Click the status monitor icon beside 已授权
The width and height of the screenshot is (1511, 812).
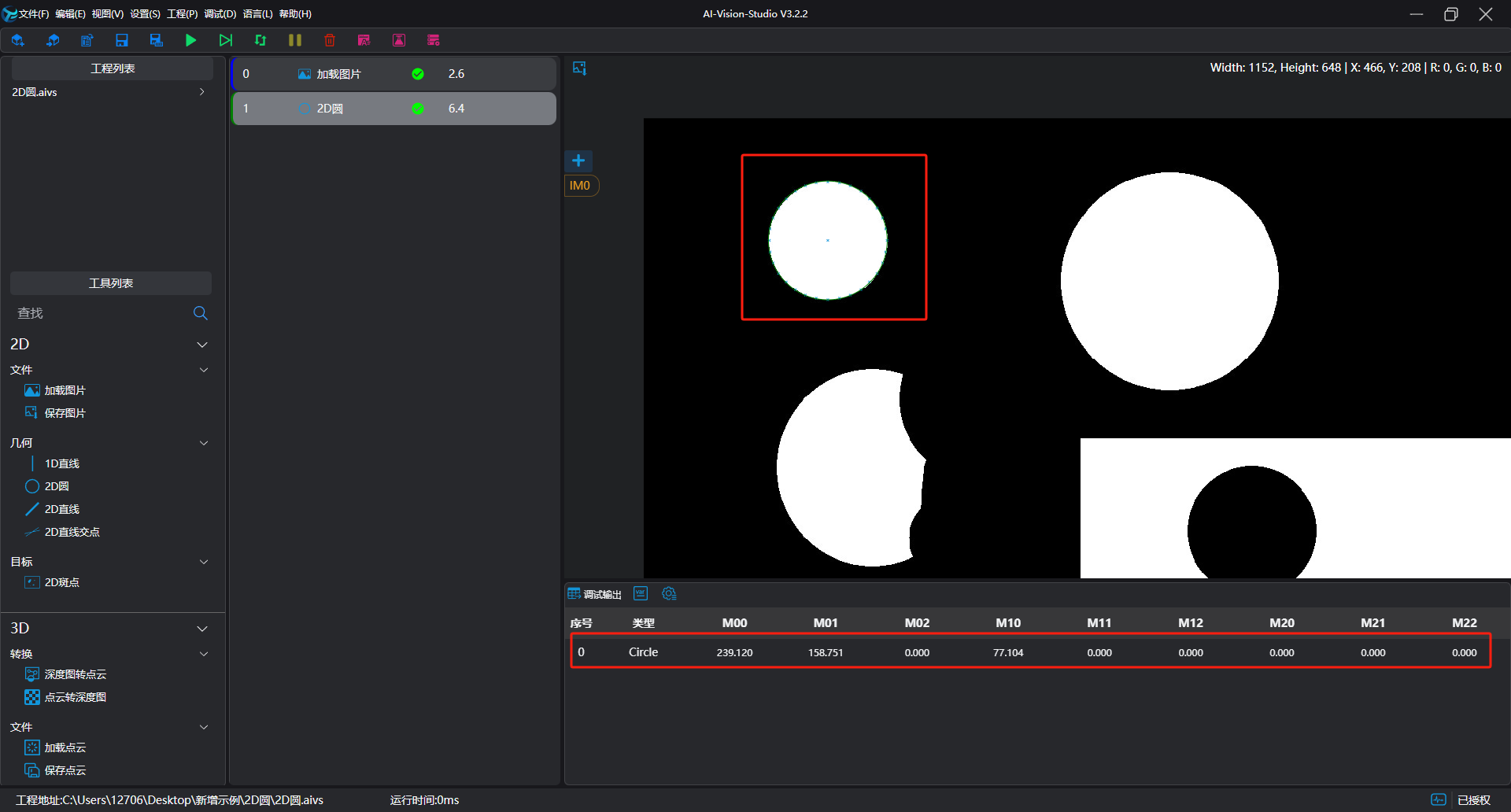pos(1439,799)
